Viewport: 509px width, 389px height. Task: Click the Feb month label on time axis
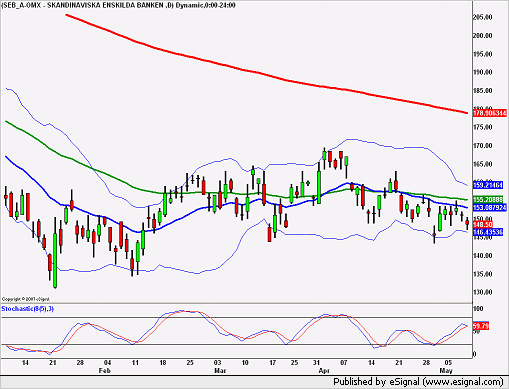[105, 371]
